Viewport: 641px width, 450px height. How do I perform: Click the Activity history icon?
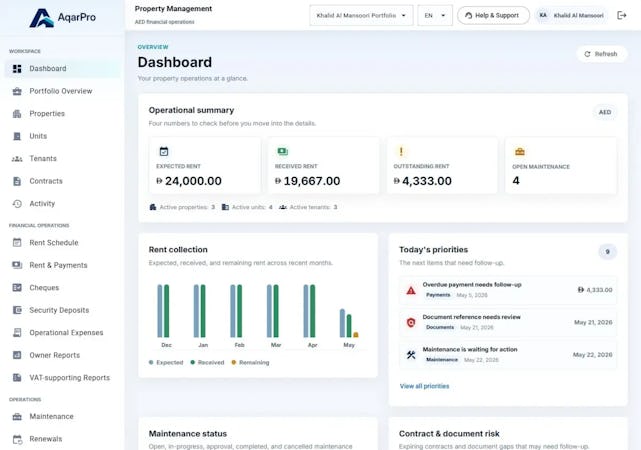(x=17, y=204)
